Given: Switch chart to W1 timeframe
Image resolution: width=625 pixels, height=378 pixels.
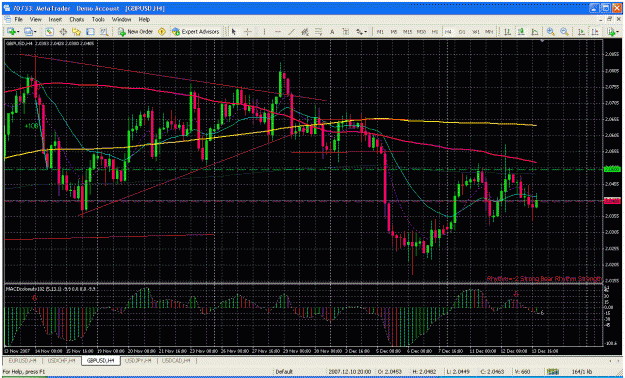Looking at the screenshot, I should tap(476, 32).
